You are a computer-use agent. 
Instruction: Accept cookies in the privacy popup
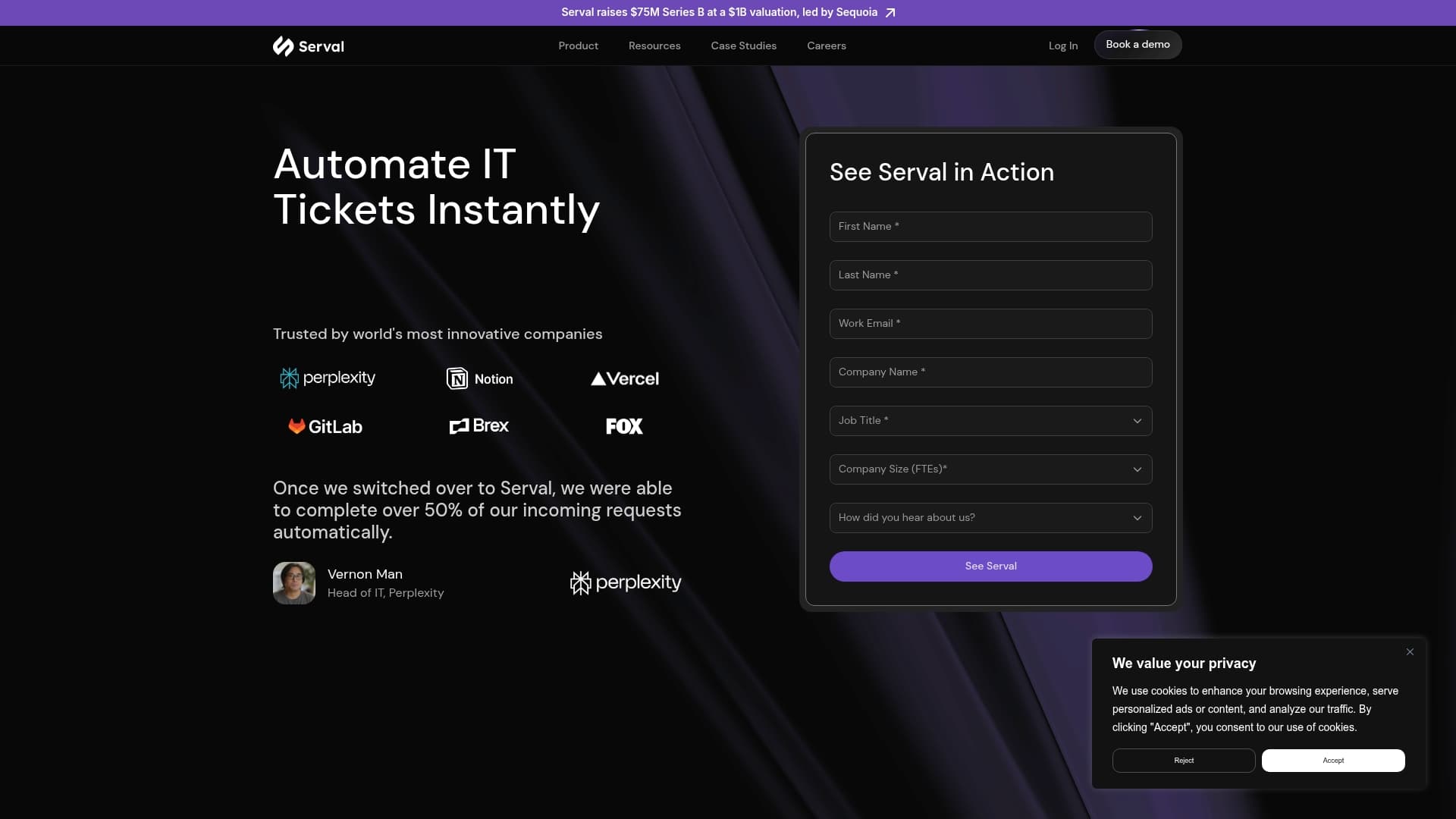pos(1333,761)
